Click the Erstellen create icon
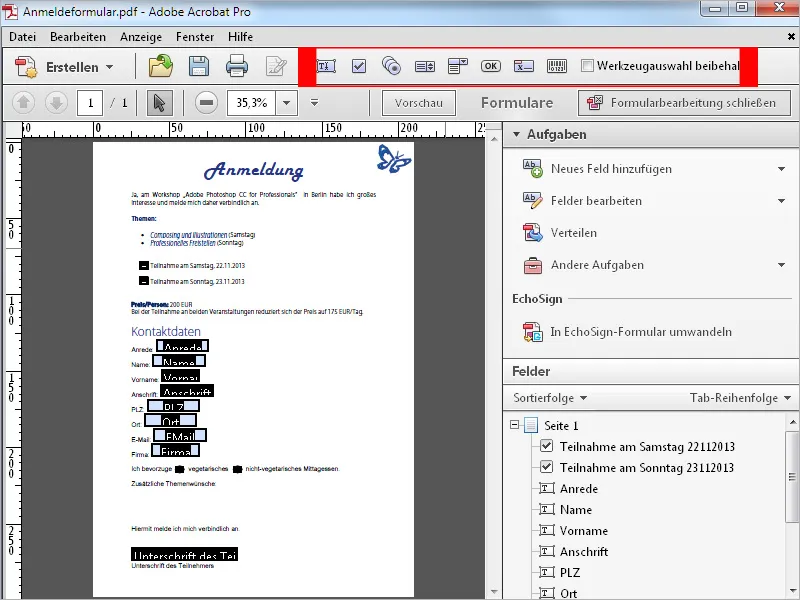This screenshot has width=800, height=600. 26,67
